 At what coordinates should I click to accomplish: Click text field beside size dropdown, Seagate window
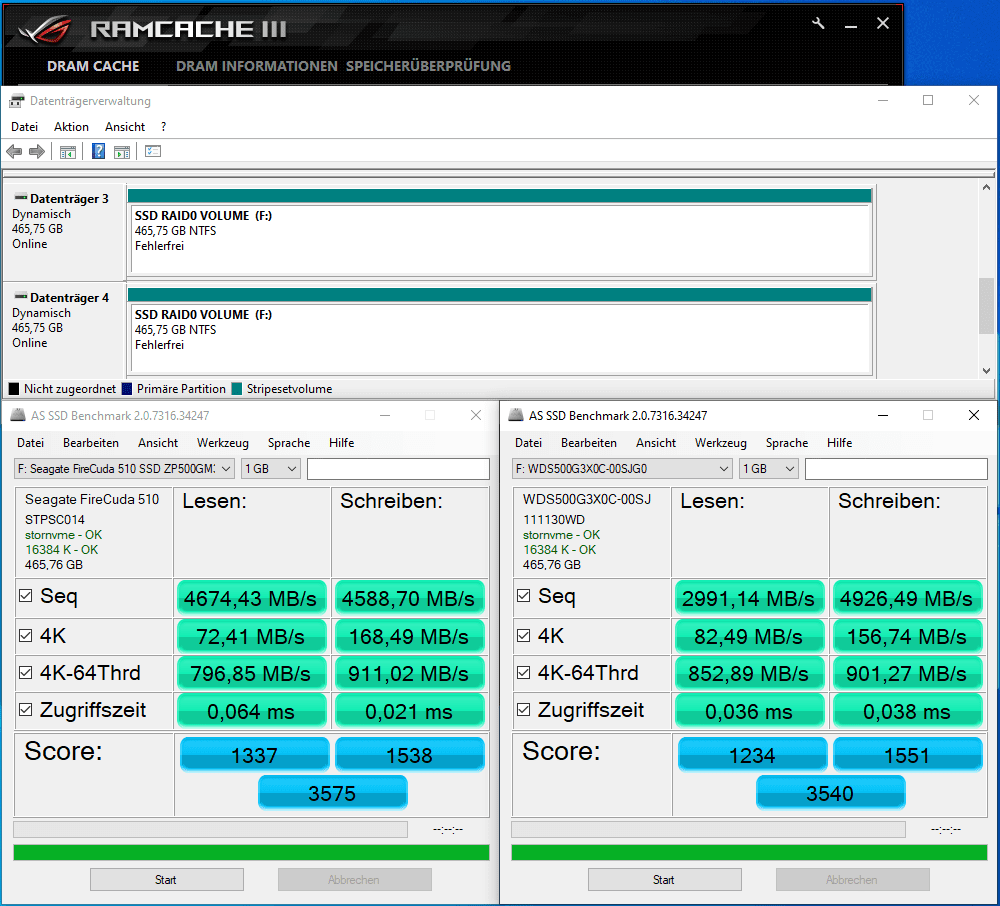(x=399, y=469)
